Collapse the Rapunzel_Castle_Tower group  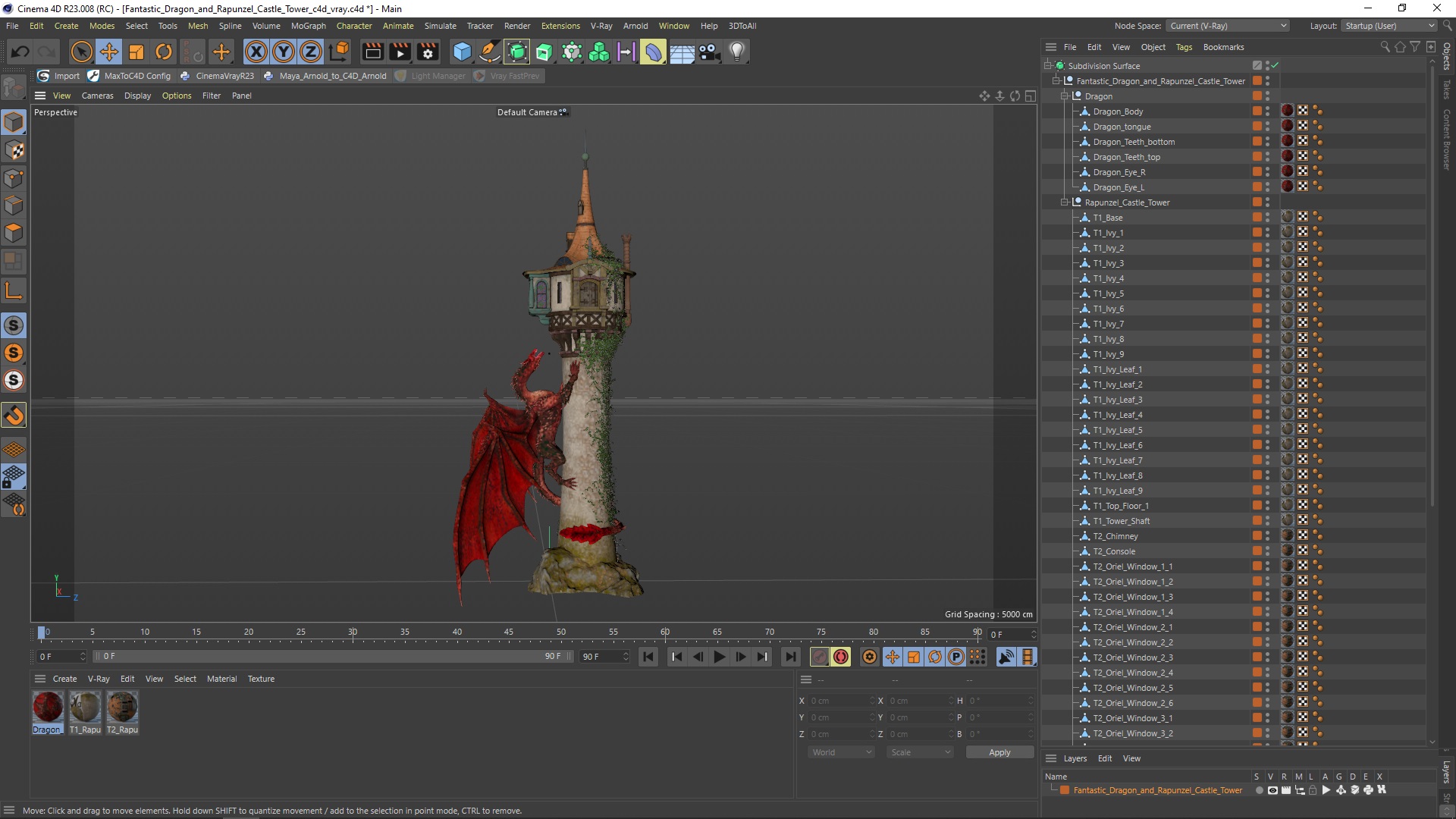coord(1064,202)
